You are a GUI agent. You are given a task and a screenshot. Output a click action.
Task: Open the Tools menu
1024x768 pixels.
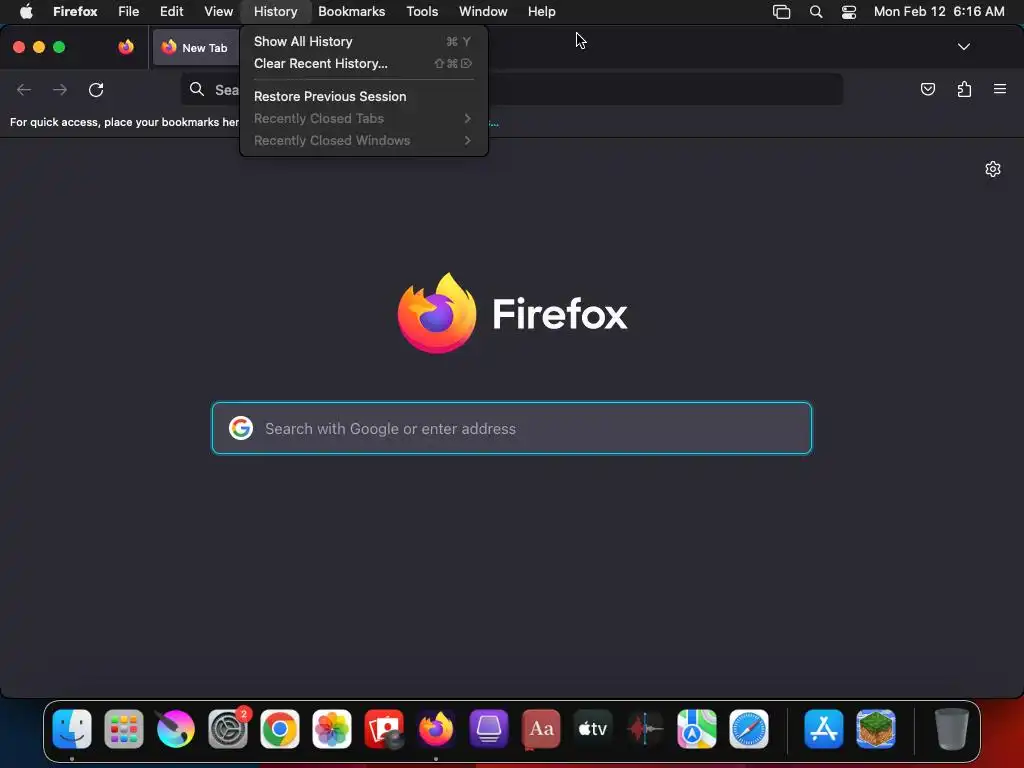coord(422,11)
